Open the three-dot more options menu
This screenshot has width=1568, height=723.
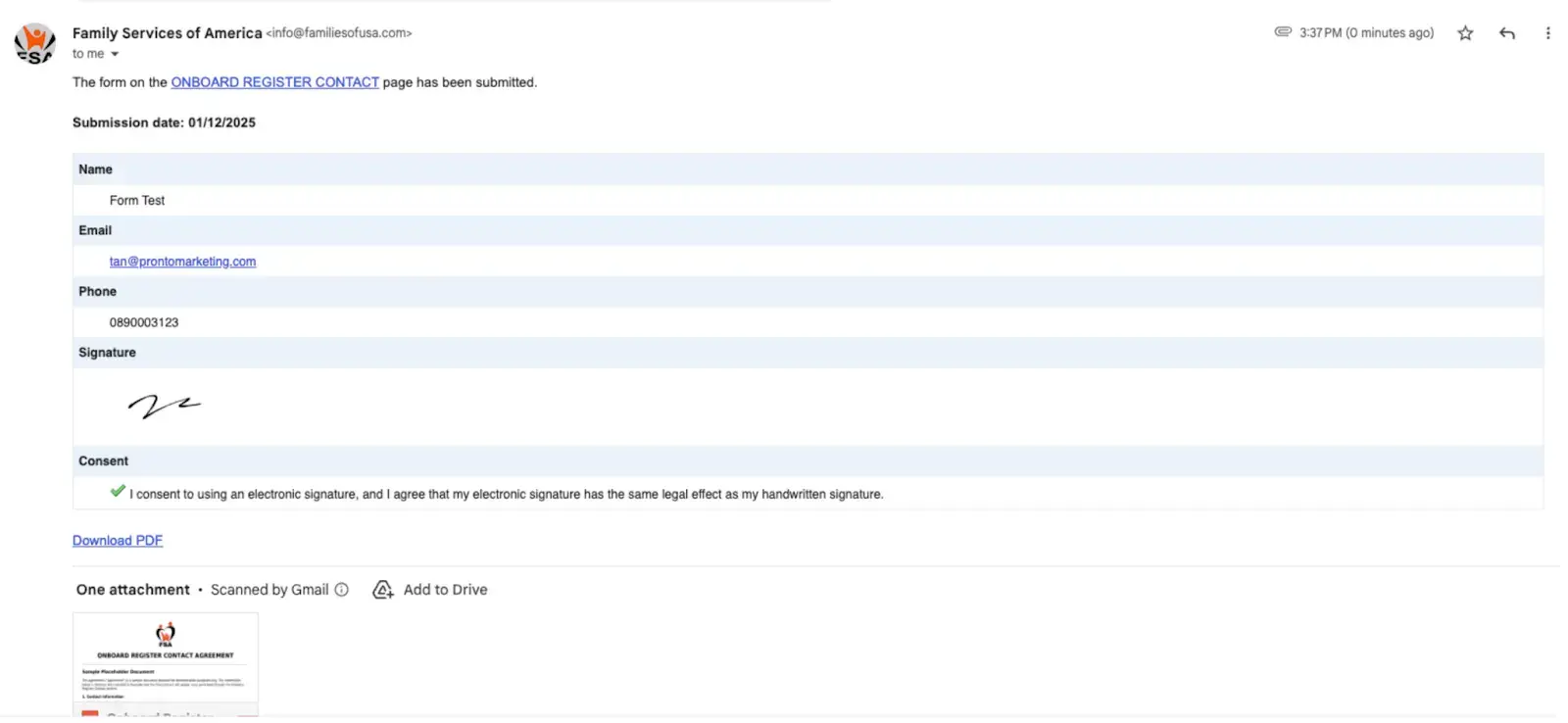1548,33
